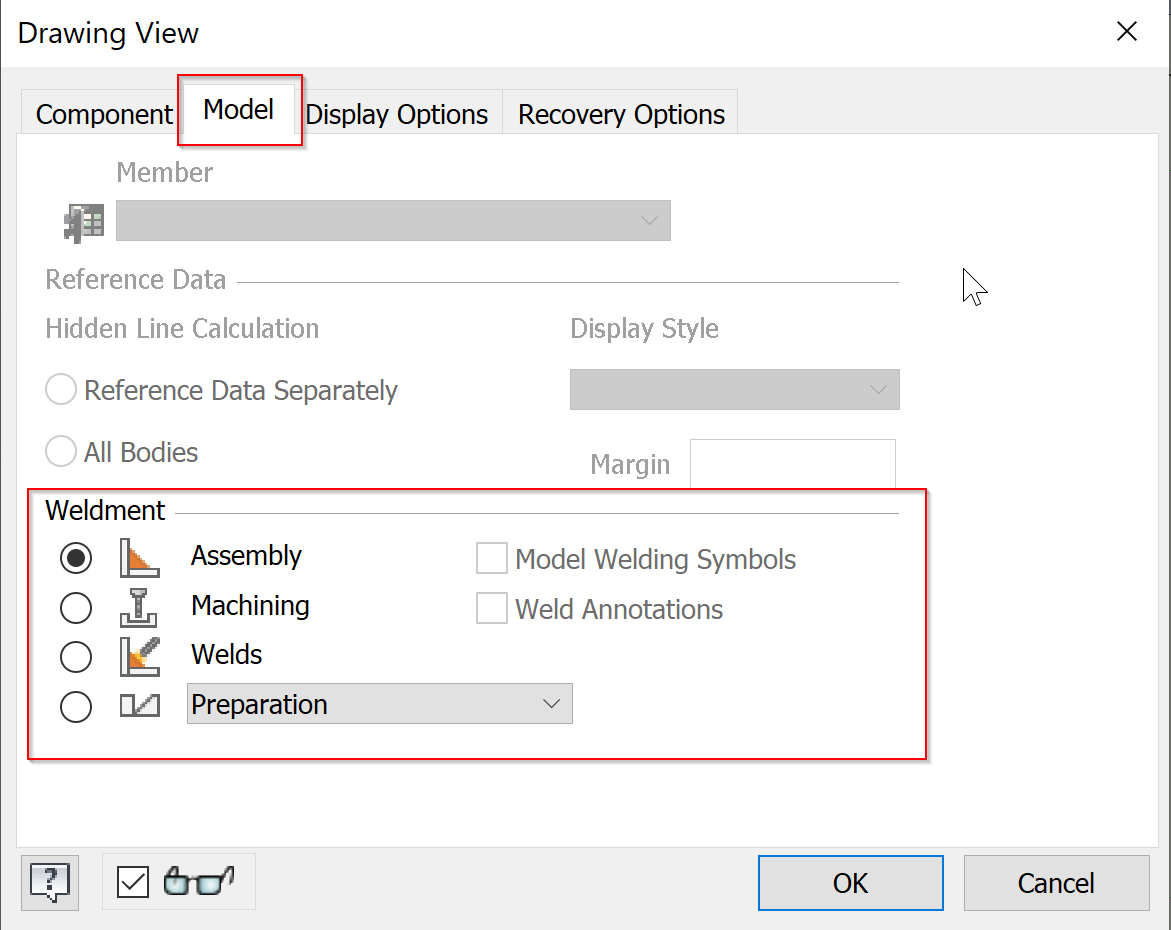Enable Model Welding Symbols

pos(491,558)
